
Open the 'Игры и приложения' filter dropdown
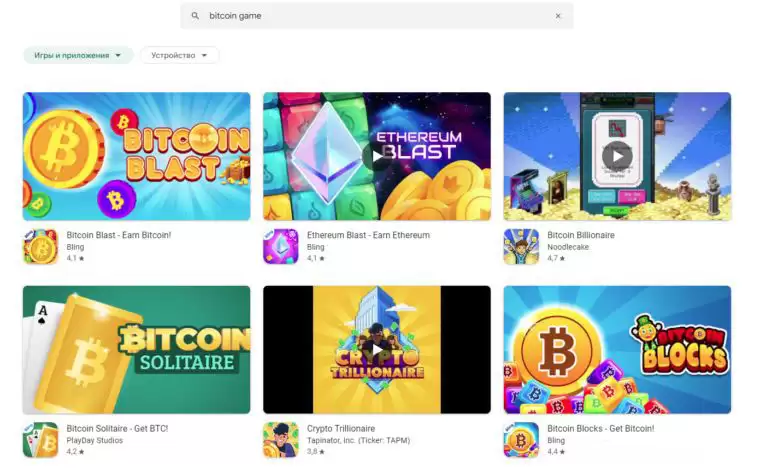point(78,55)
